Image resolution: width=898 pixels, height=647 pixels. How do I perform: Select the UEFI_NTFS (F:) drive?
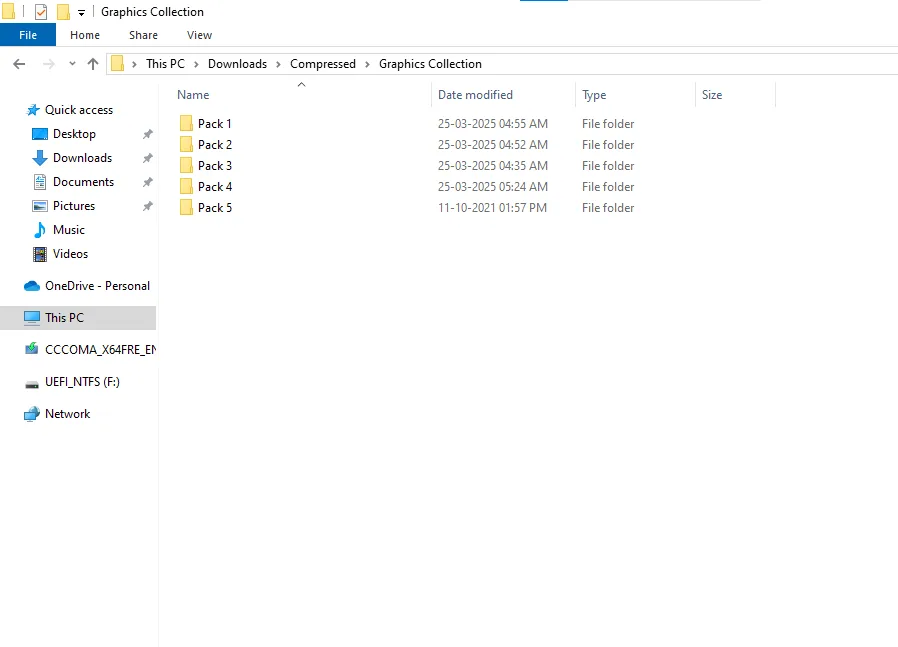[x=82, y=382]
